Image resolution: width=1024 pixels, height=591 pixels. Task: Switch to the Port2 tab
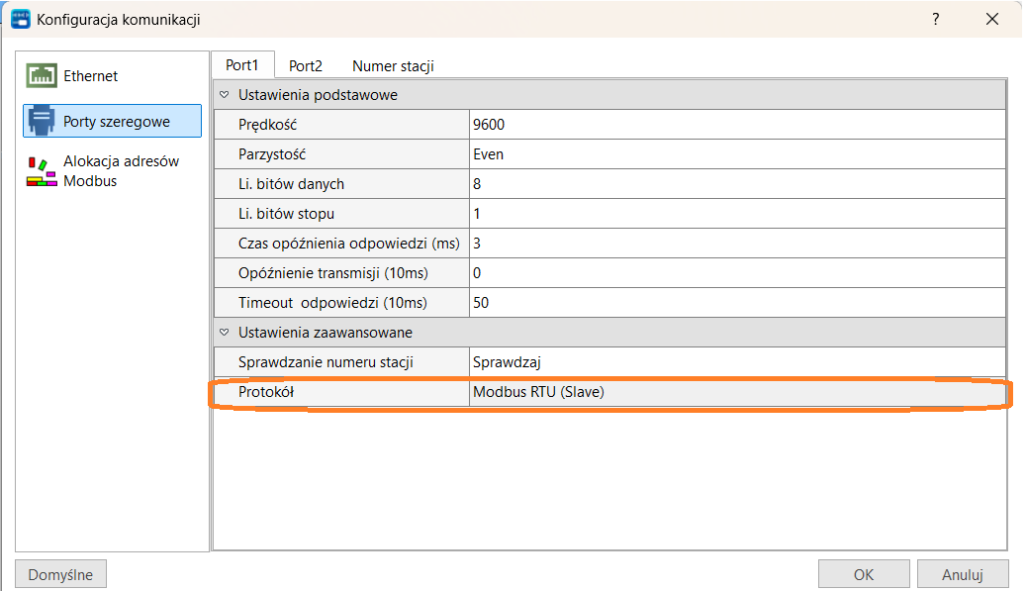click(306, 66)
